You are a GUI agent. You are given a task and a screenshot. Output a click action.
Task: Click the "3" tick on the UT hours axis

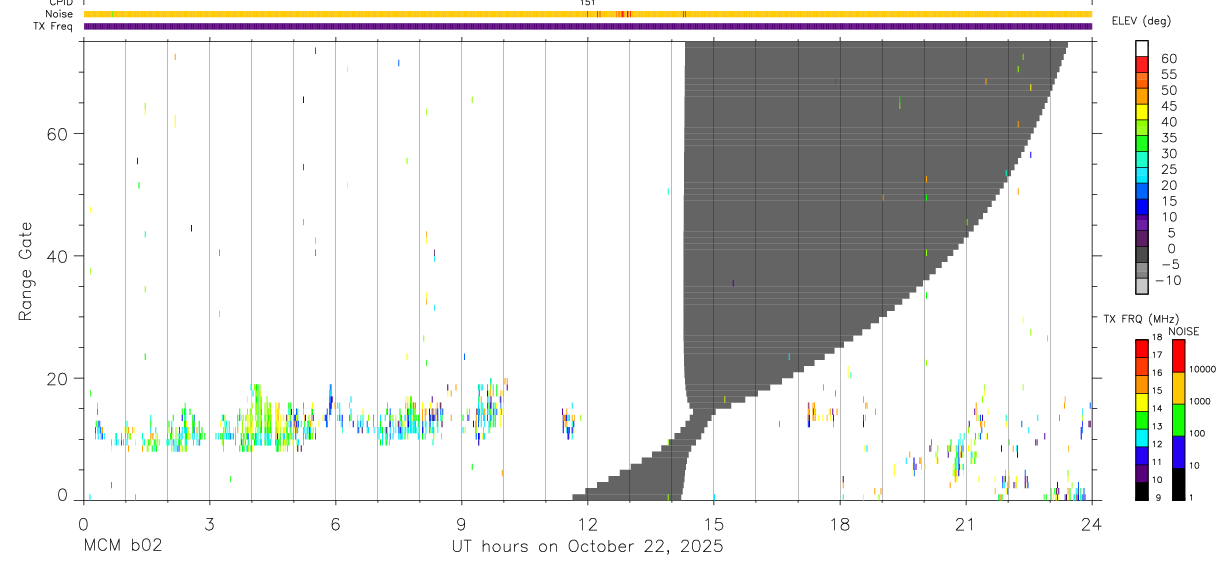click(209, 523)
